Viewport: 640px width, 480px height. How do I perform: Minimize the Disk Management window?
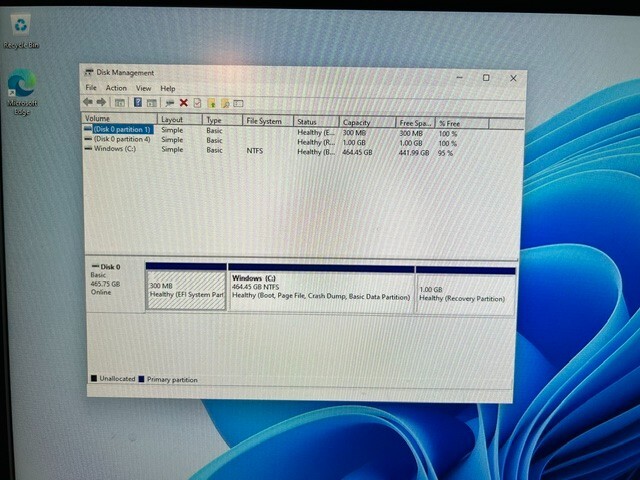[460, 77]
